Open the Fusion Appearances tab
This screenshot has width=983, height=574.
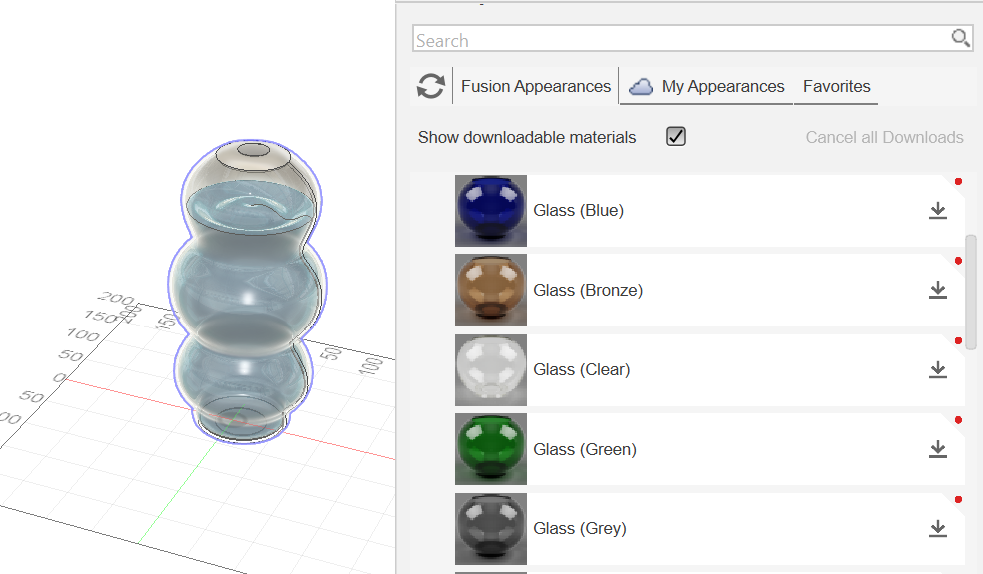pos(535,86)
